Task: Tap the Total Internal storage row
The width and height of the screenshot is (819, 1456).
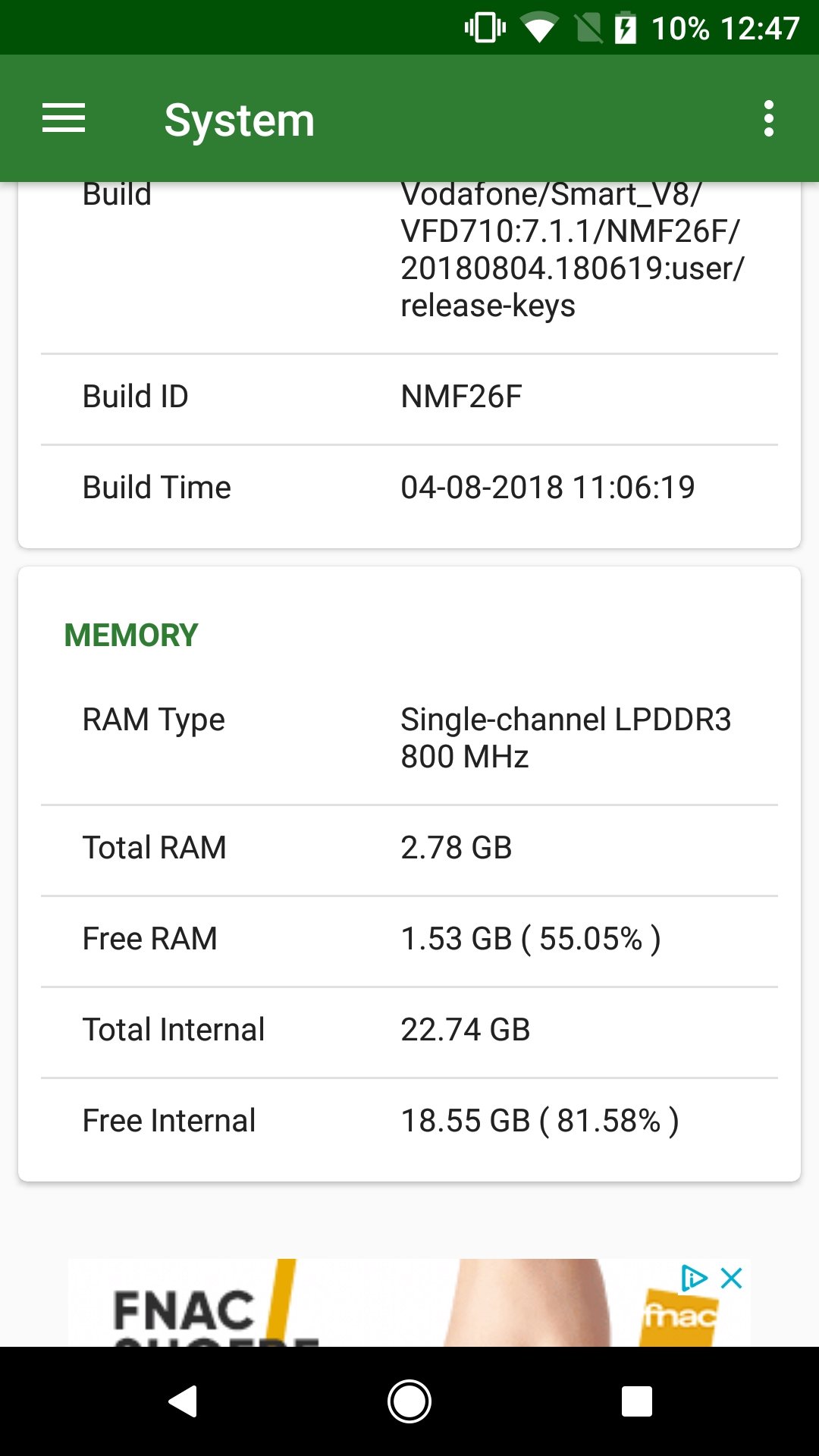Action: 409,1032
